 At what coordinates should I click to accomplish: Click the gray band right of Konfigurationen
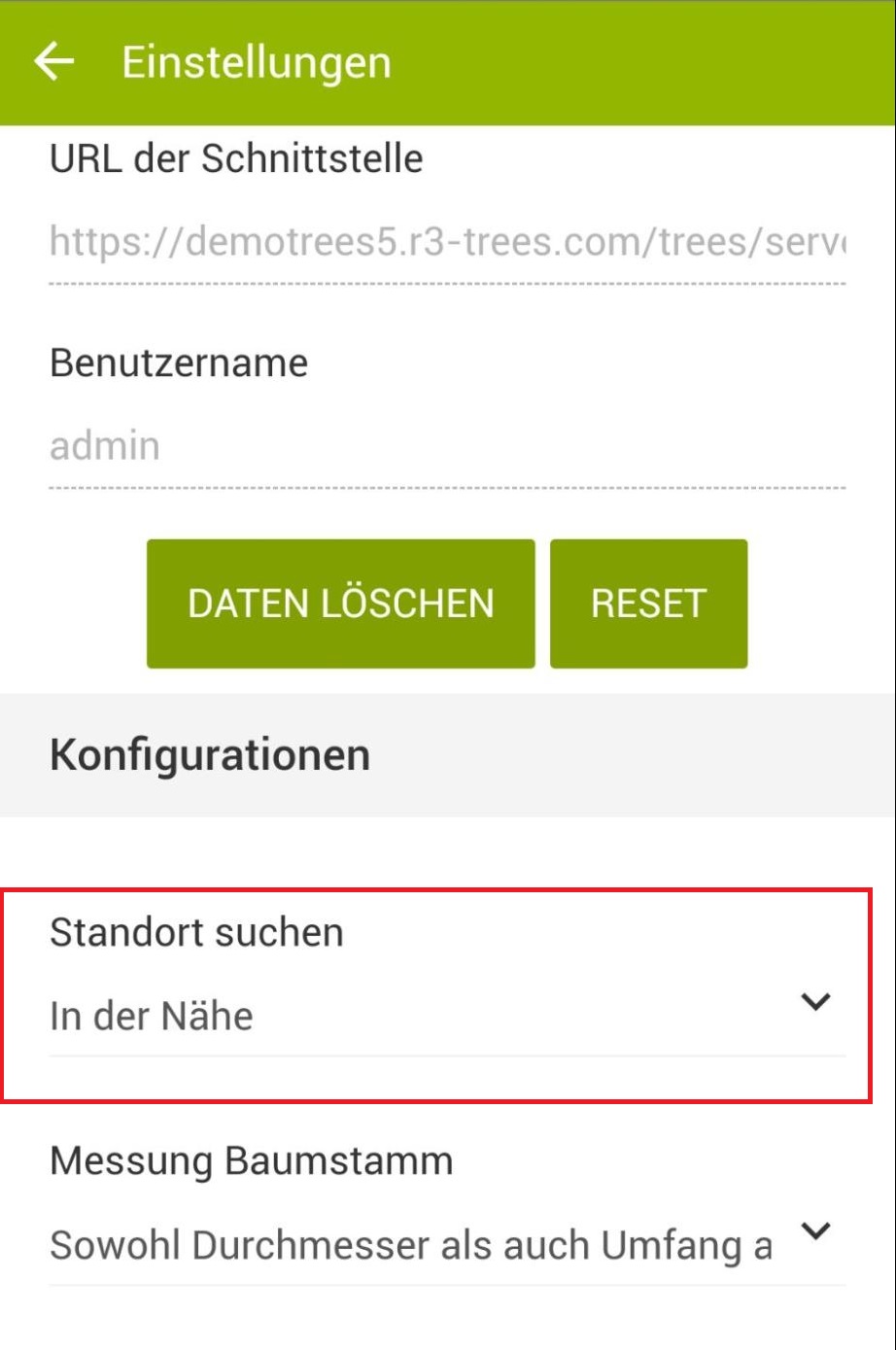coord(632,754)
